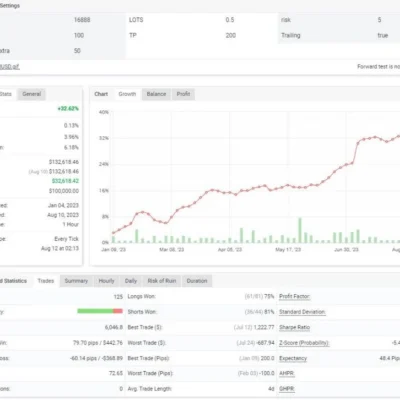Click the Profit Factor link
Screen dimensions: 400x400
click(295, 296)
